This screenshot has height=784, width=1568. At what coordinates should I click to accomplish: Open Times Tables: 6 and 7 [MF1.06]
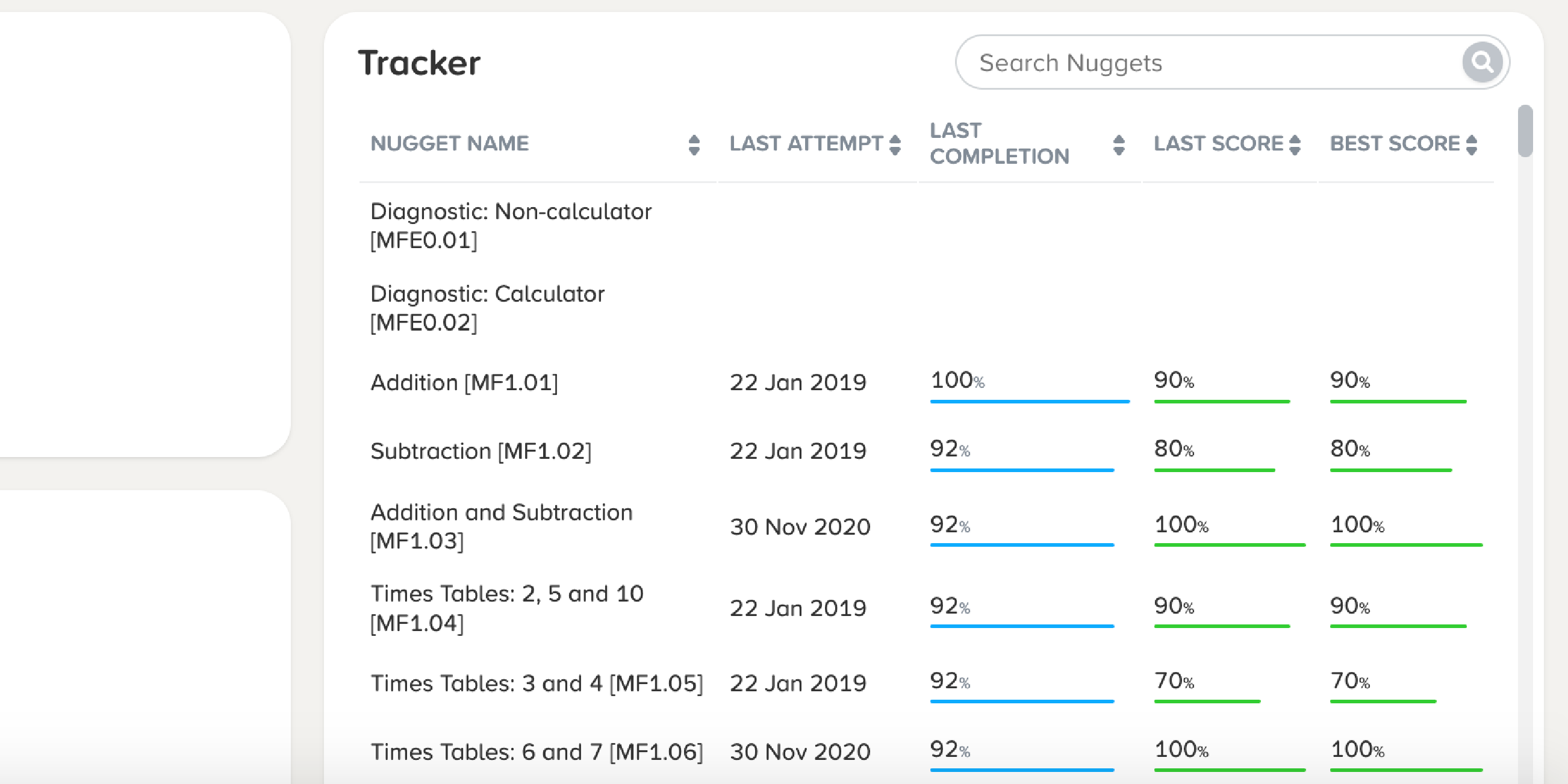coord(537,751)
